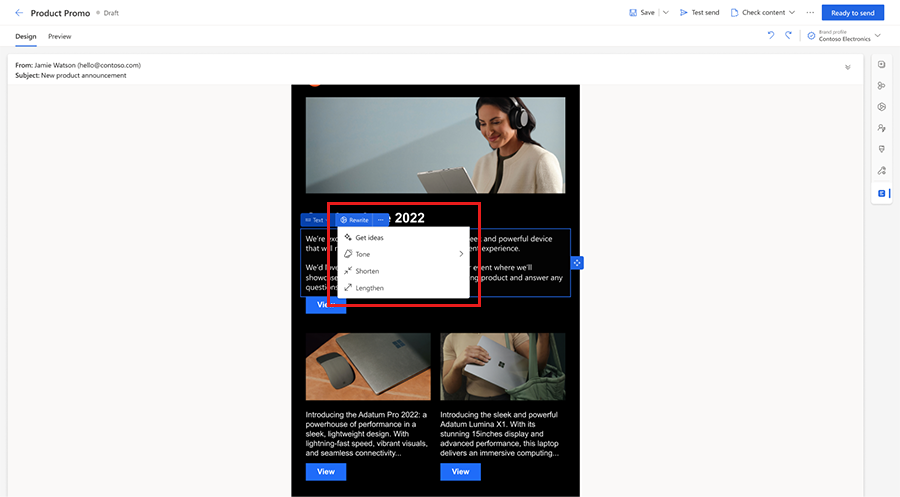Select the Adatum Lumina X1 laptop image
Screen dimensions: 900x497
503,367
